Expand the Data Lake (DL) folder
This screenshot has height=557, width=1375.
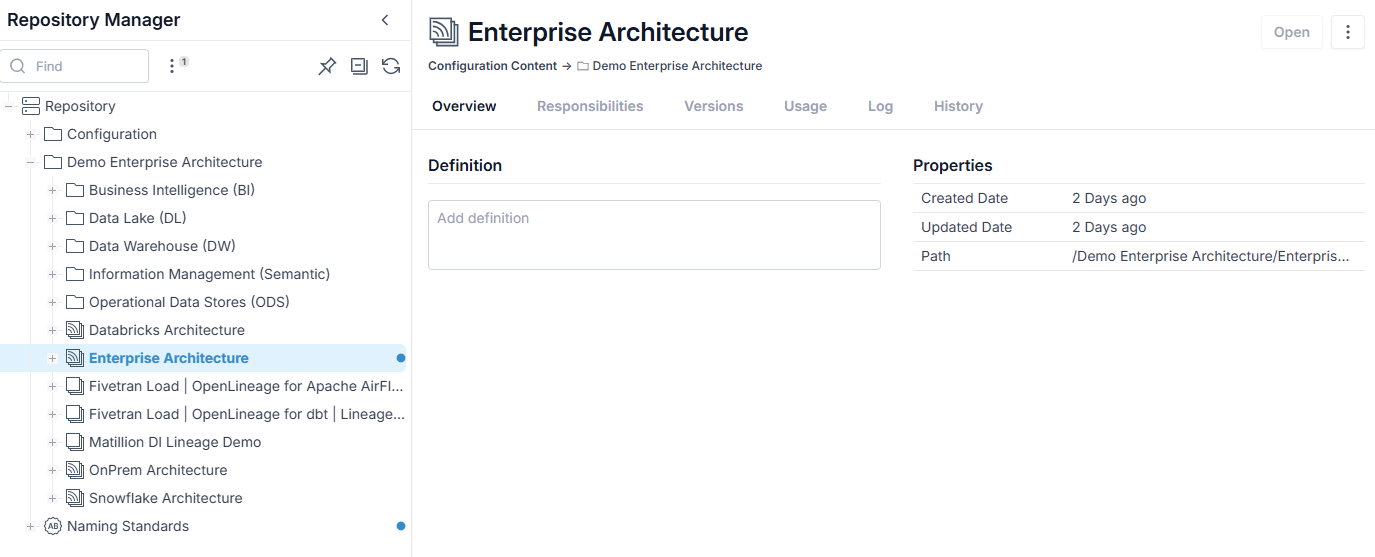(x=53, y=218)
